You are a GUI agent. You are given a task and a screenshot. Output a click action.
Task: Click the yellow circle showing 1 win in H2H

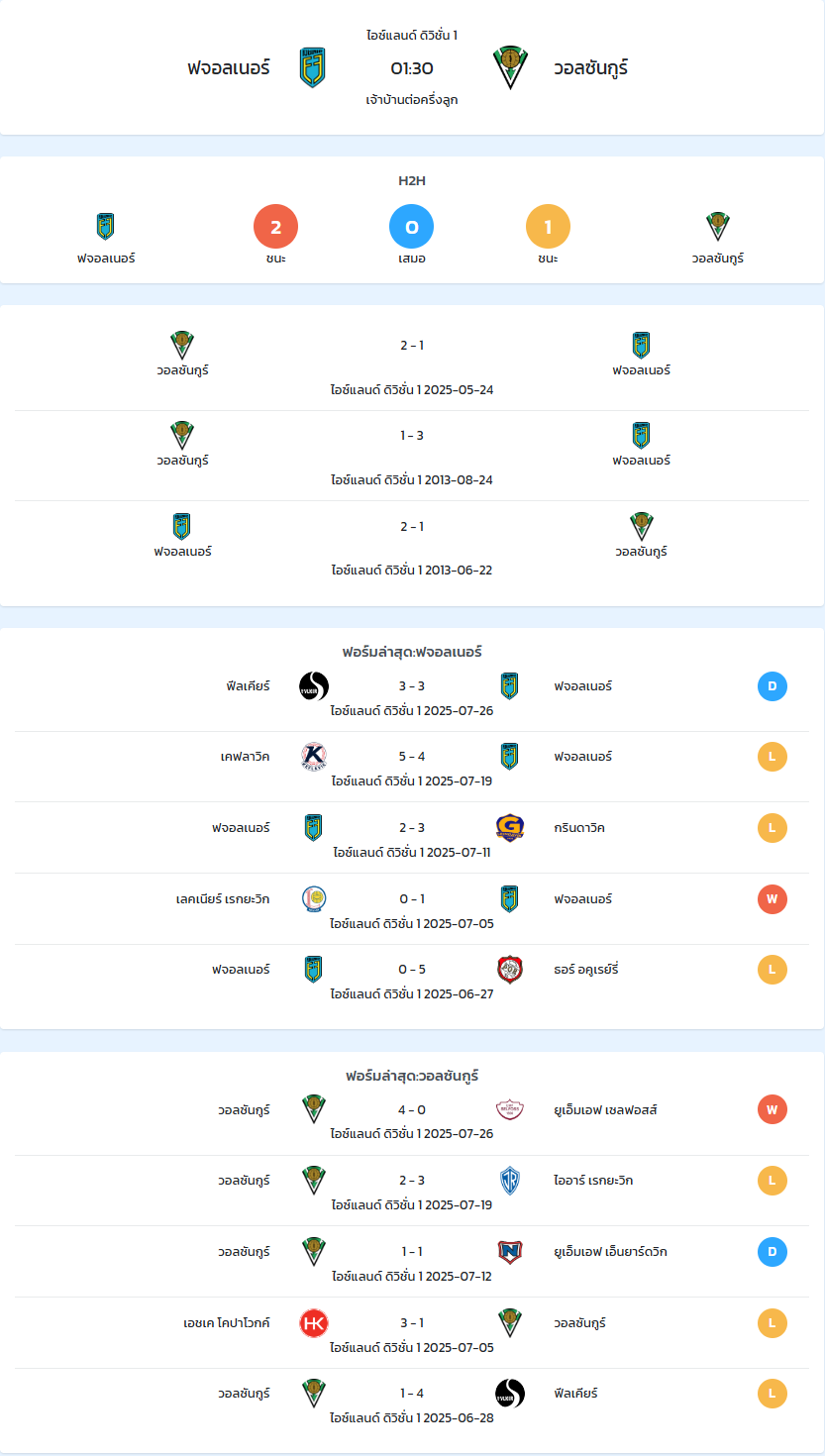point(548,227)
